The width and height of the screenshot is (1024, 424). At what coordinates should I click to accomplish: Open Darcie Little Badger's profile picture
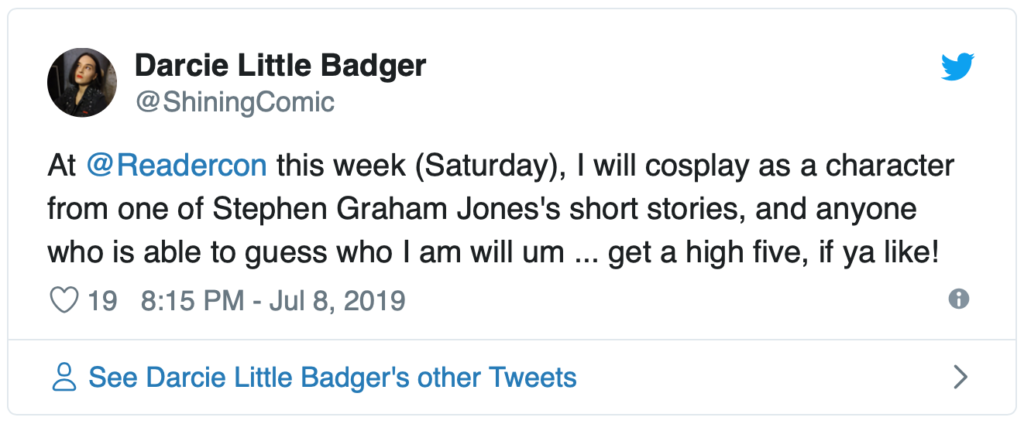[x=82, y=82]
